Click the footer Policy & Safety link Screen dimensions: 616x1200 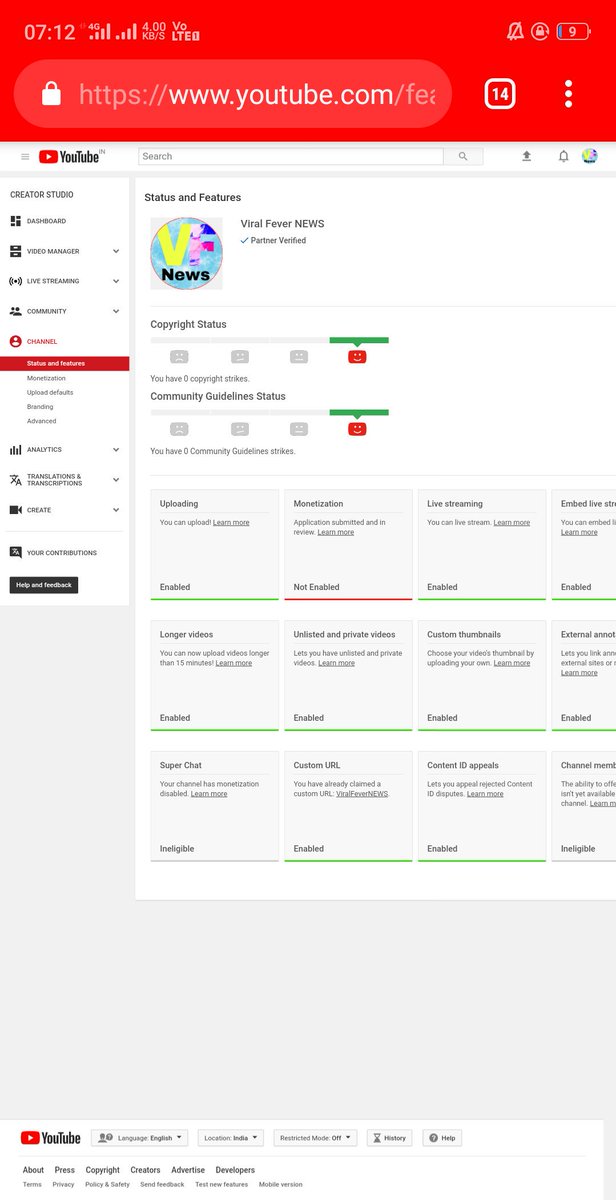pos(107,1184)
